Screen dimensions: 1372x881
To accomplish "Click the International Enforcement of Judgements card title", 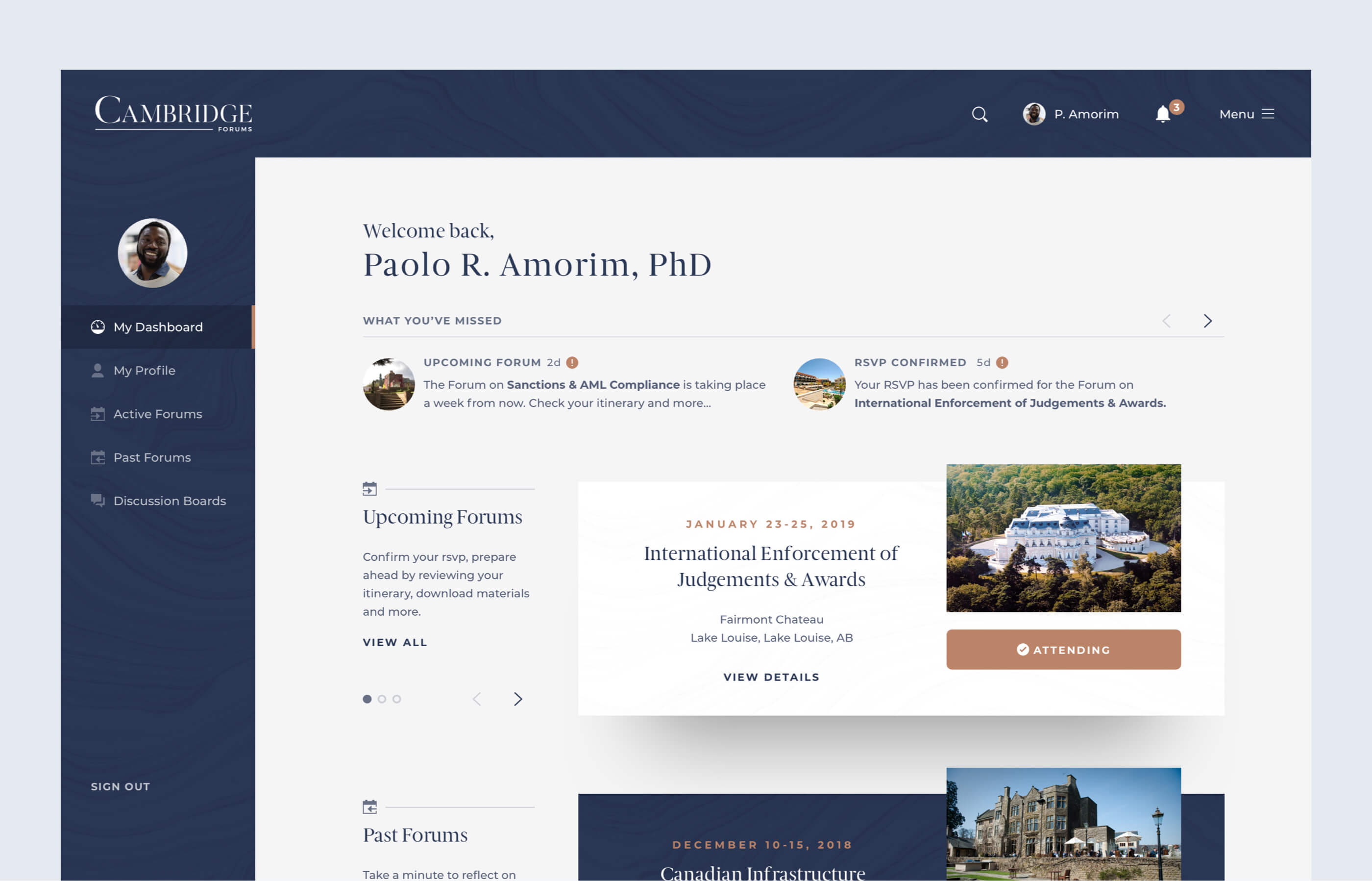I will coord(771,566).
